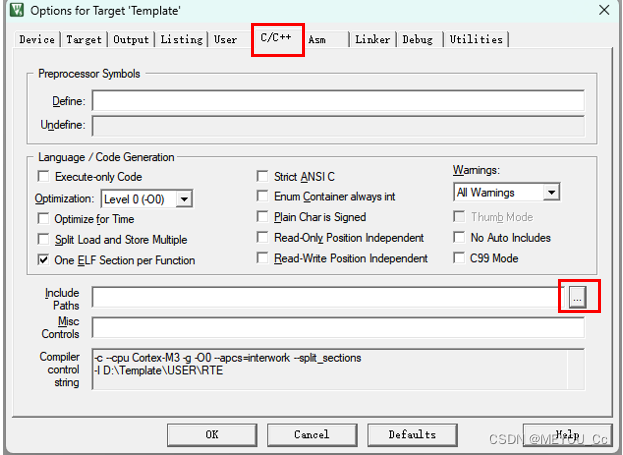Click the Compiler control string box
Viewport: 623px width, 455px height.
(338, 369)
